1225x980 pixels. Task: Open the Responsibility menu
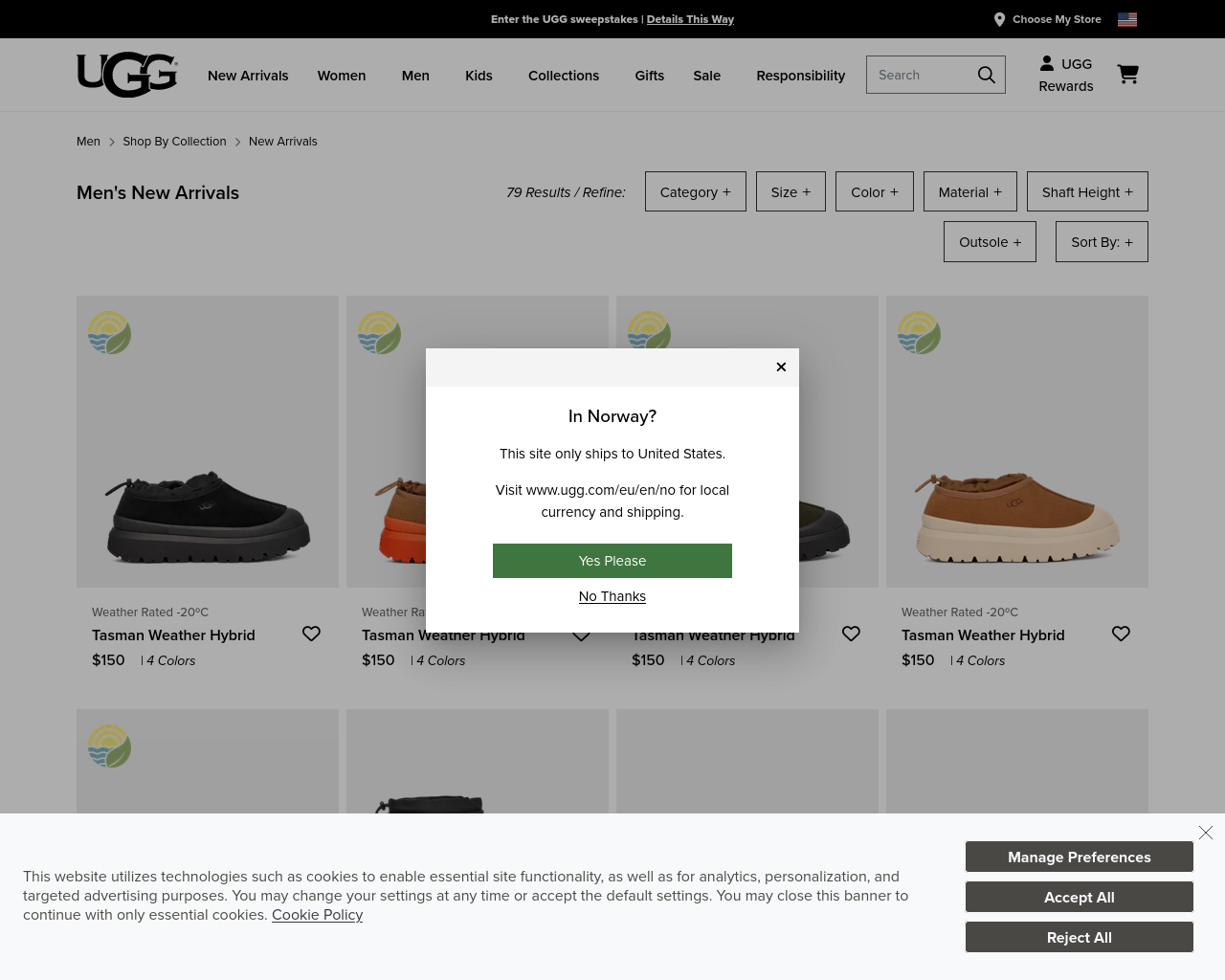point(801,76)
